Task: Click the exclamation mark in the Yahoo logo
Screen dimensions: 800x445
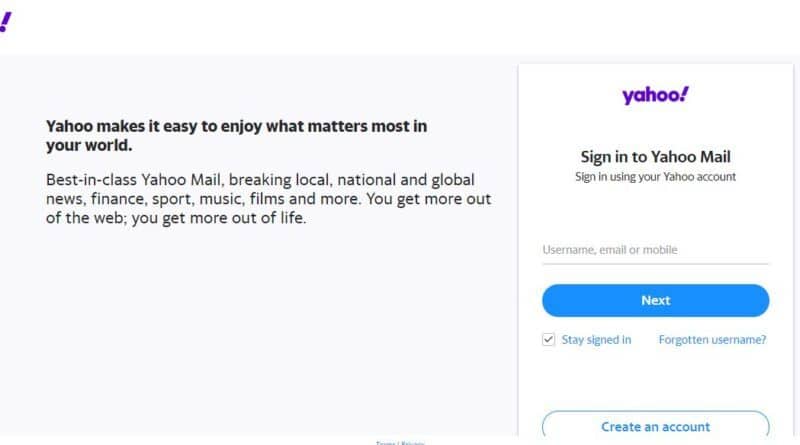Action: point(685,94)
